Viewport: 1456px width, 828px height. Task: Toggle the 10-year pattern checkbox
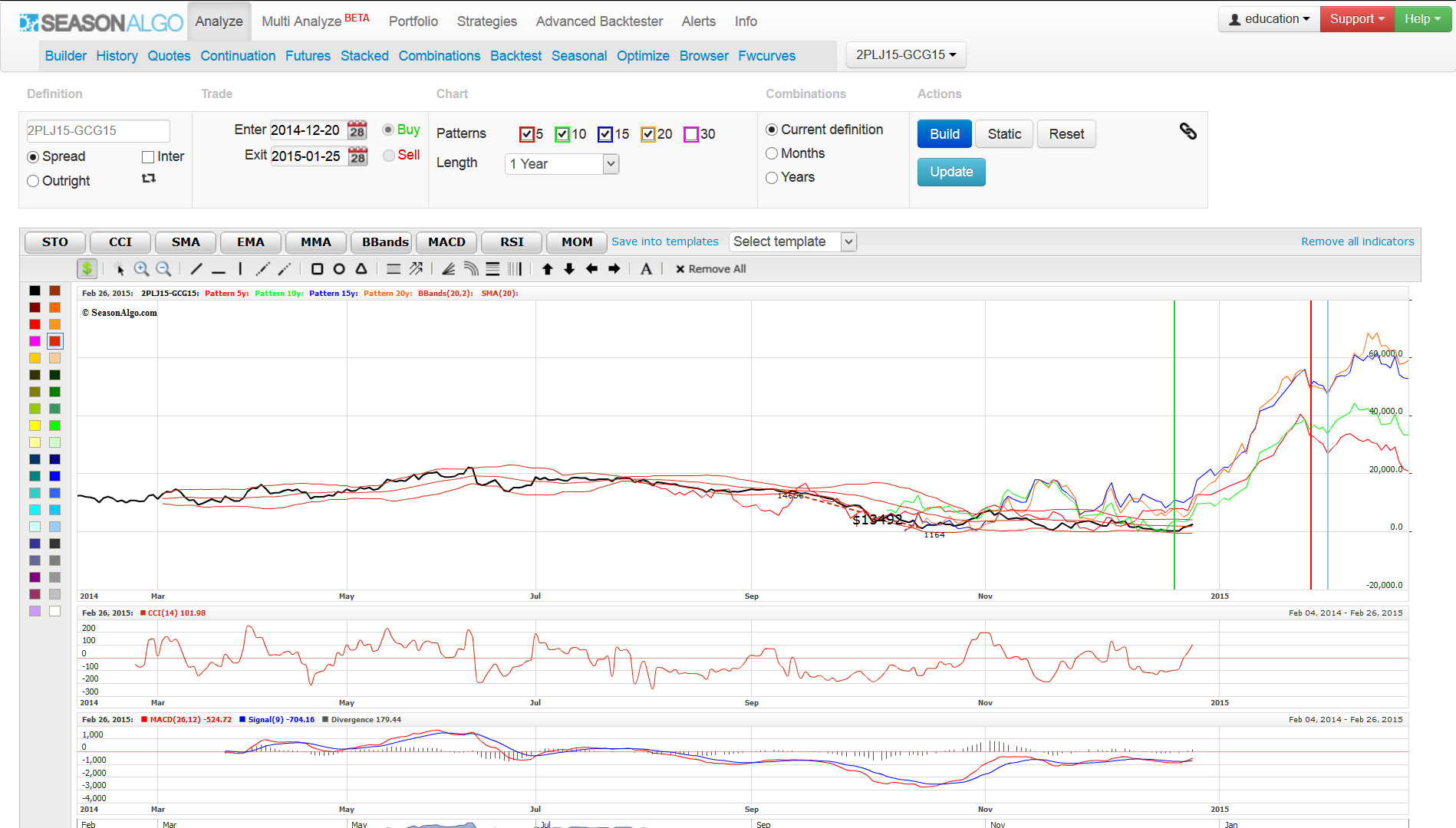[562, 134]
